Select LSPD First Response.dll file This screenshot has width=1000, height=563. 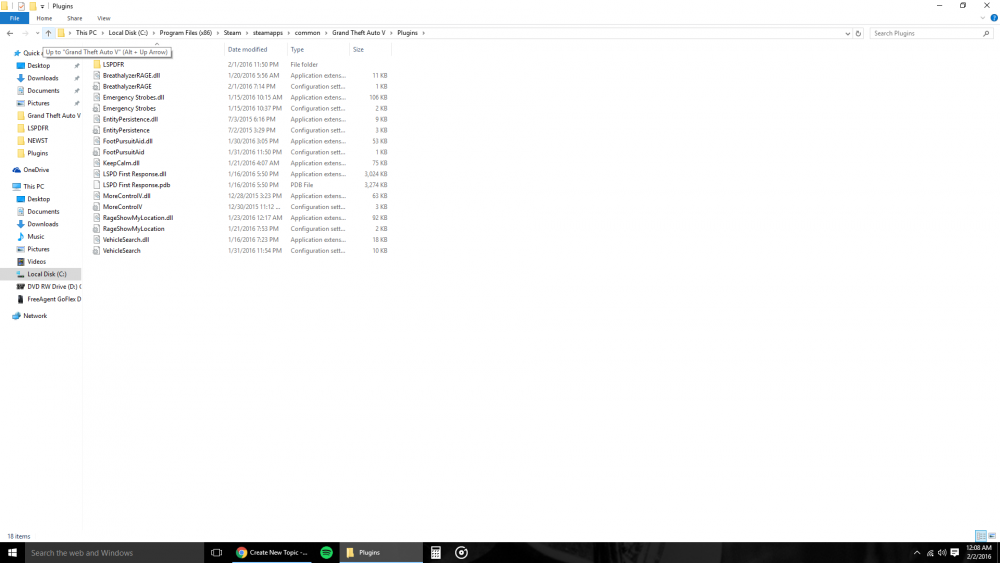[x=135, y=174]
